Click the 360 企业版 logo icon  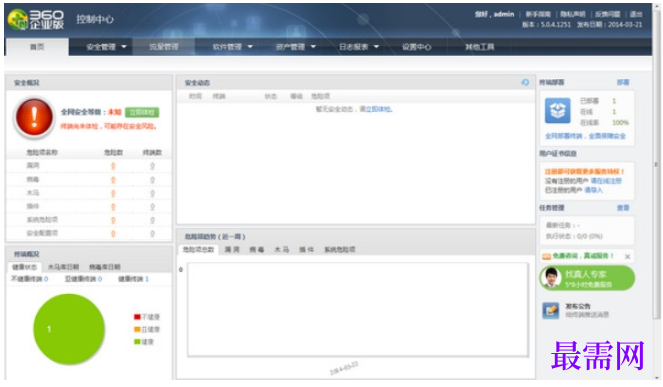click(x=18, y=19)
